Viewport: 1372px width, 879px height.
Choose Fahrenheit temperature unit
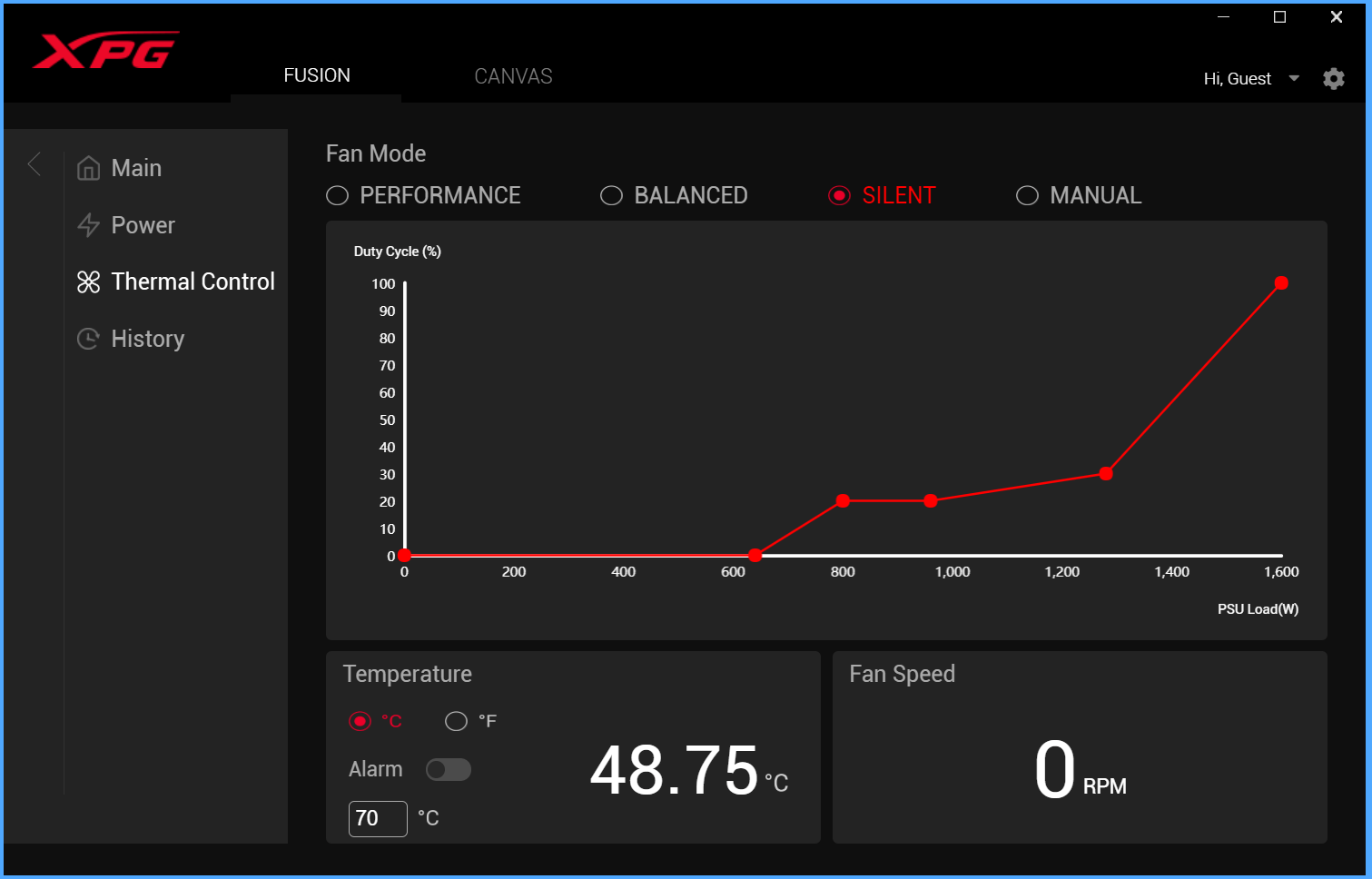pos(456,721)
